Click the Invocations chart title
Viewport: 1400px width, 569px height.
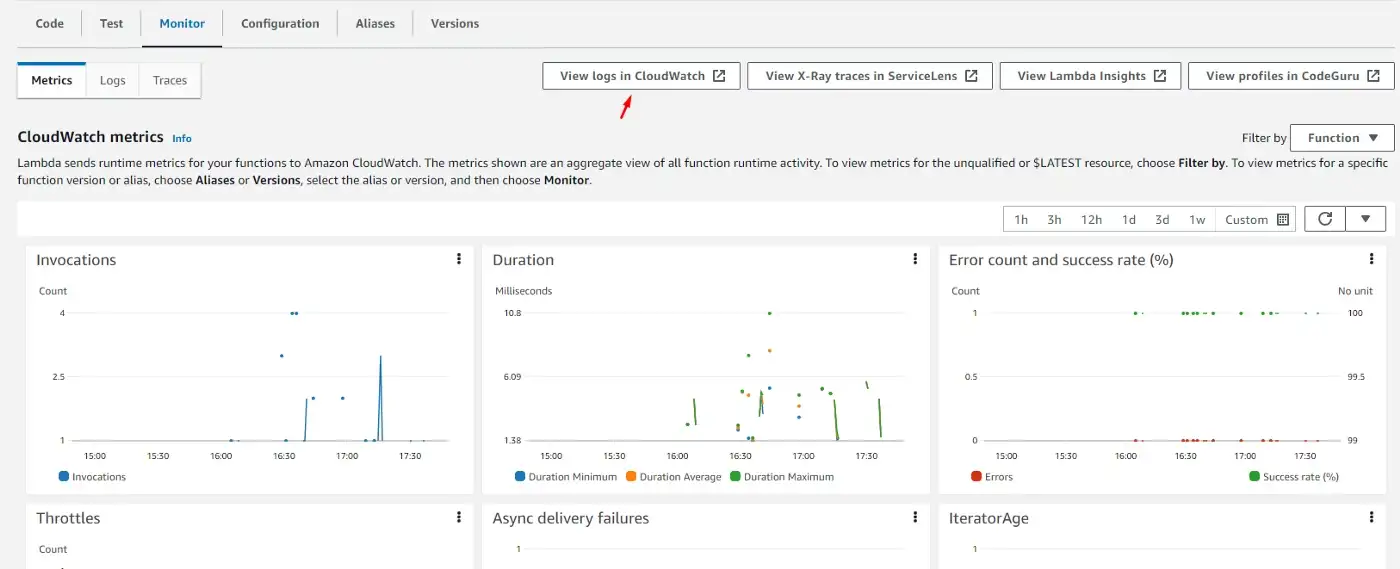(x=76, y=260)
